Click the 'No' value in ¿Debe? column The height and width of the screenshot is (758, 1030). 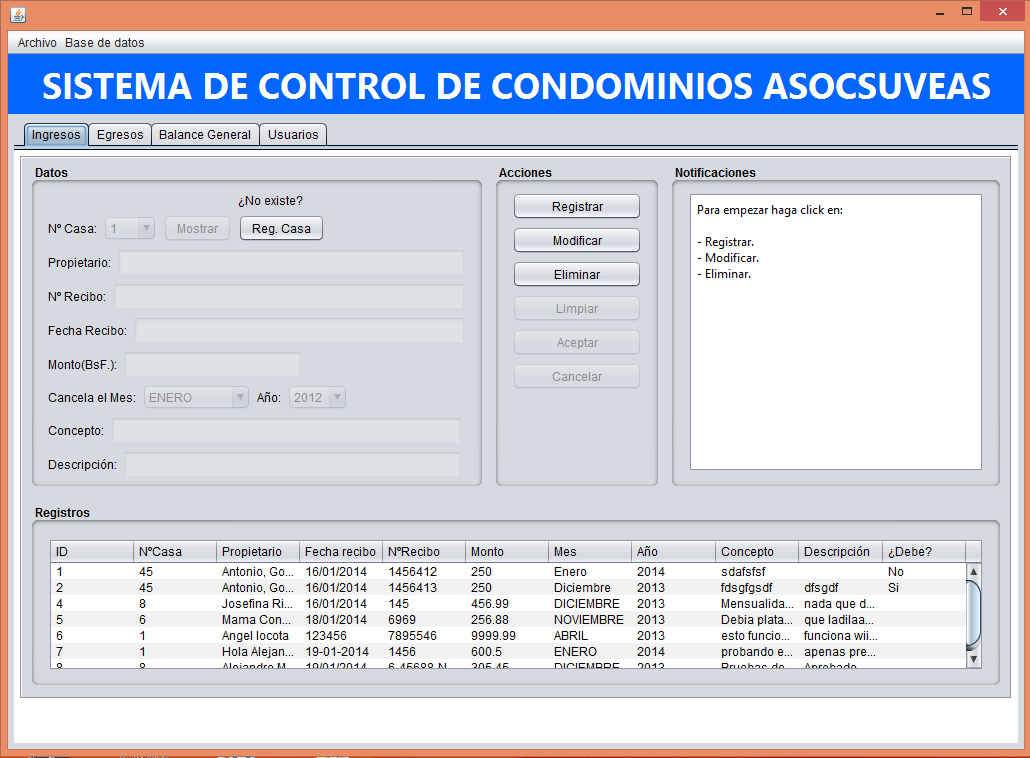click(x=924, y=571)
